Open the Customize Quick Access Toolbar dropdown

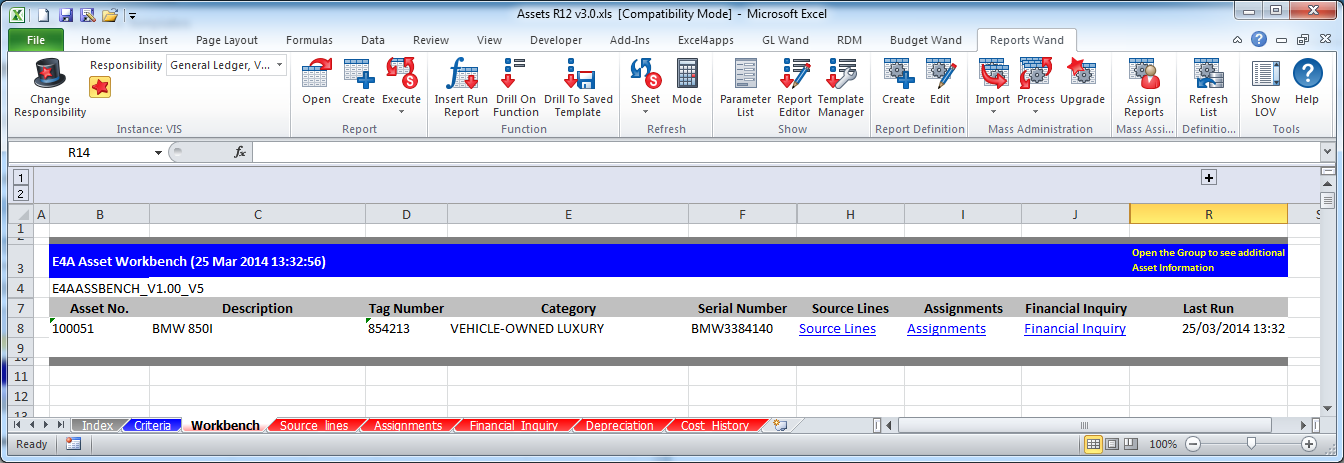coord(132,16)
